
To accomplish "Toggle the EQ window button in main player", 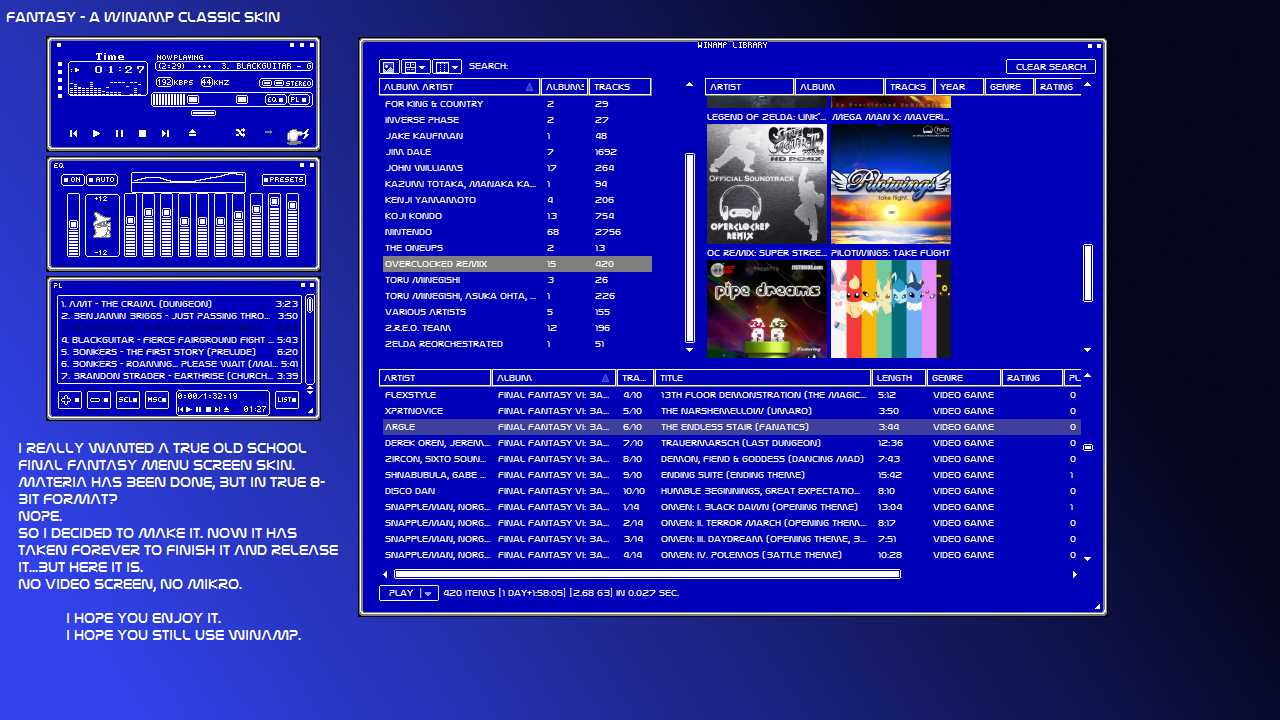I will tap(275, 100).
